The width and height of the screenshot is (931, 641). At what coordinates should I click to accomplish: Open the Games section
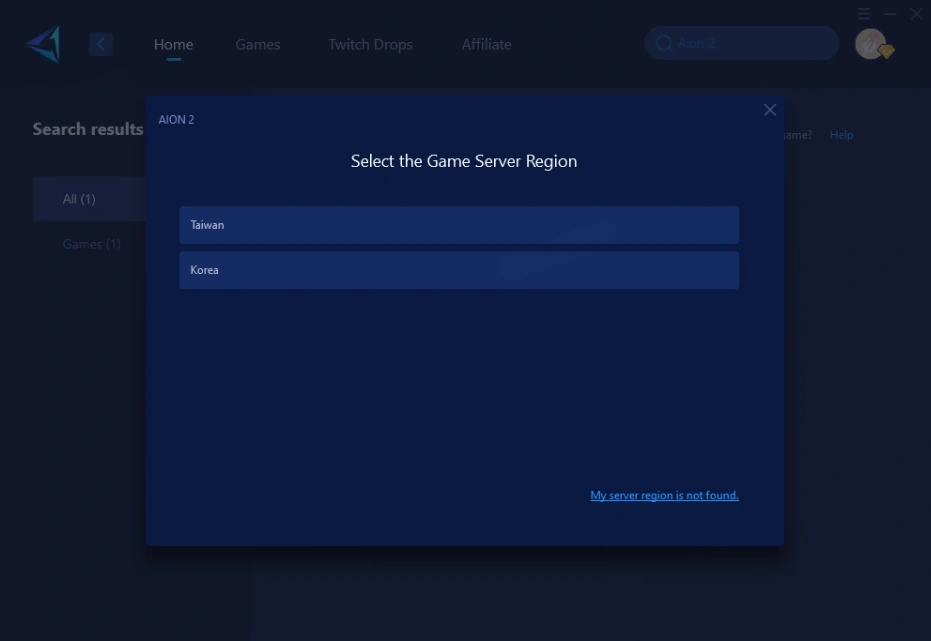coord(257,44)
